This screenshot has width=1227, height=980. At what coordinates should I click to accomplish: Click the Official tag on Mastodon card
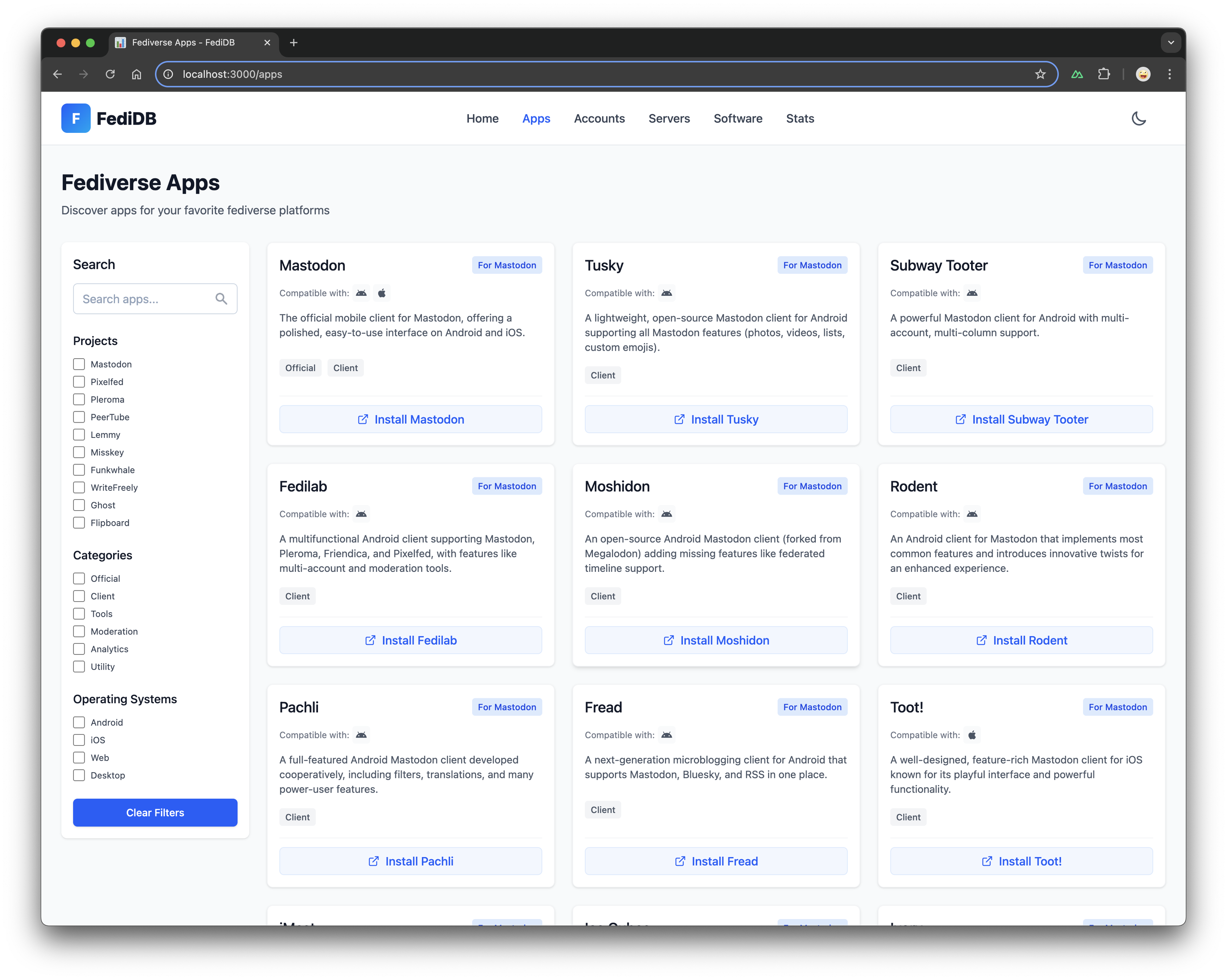pos(300,368)
